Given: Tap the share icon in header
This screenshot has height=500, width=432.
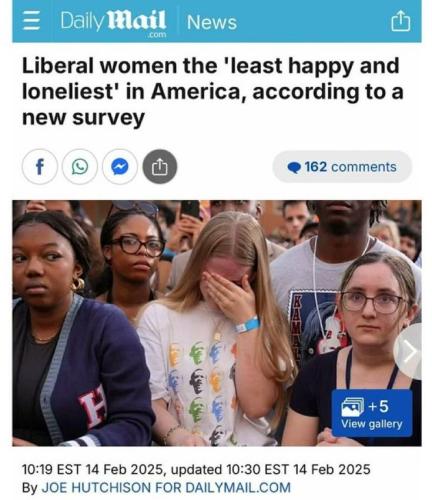Looking at the screenshot, I should click(x=400, y=21).
